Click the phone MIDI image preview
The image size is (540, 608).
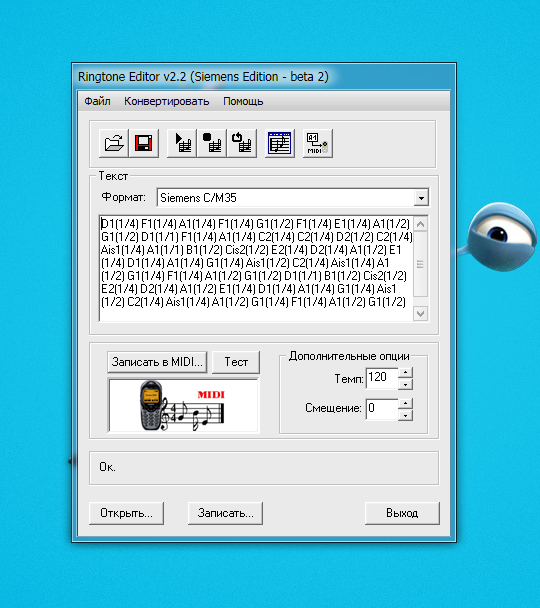click(x=184, y=406)
